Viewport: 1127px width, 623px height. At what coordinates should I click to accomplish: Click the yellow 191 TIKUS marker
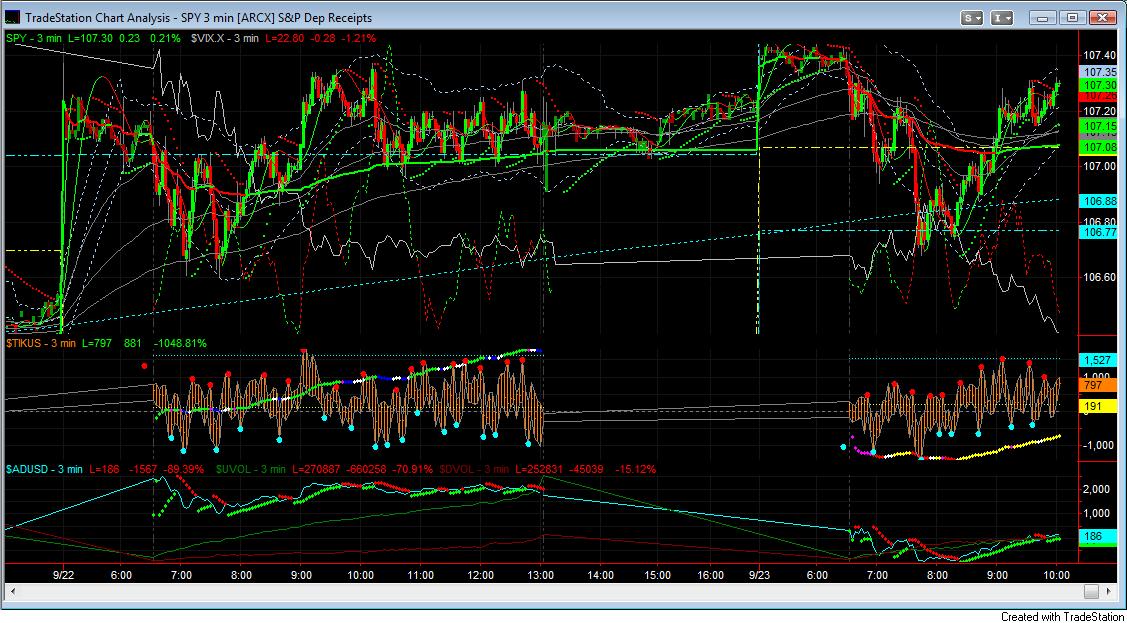coord(1099,407)
